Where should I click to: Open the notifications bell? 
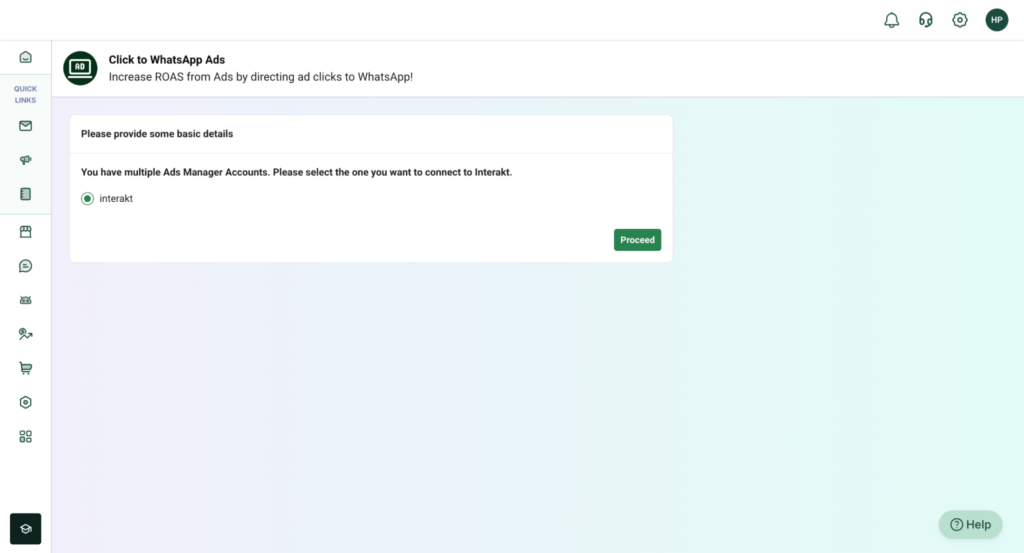pyautogui.click(x=891, y=20)
